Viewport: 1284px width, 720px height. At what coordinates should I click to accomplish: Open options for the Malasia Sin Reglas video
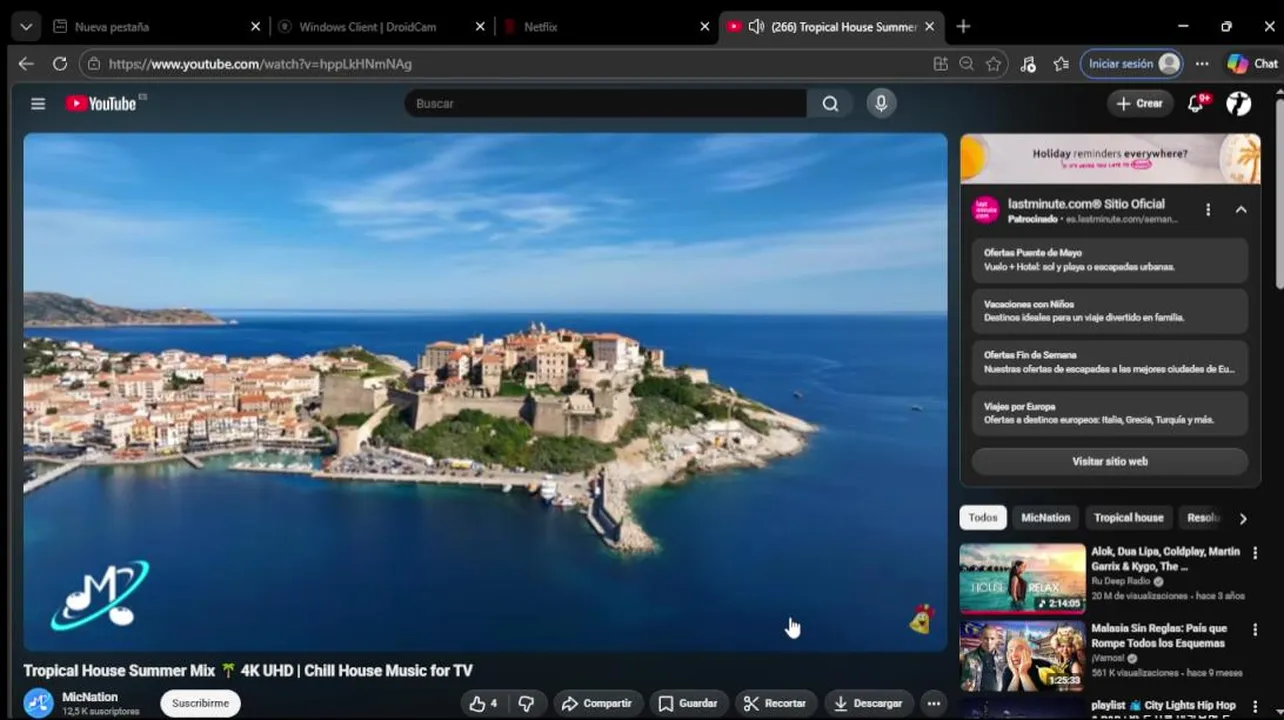(x=1255, y=629)
